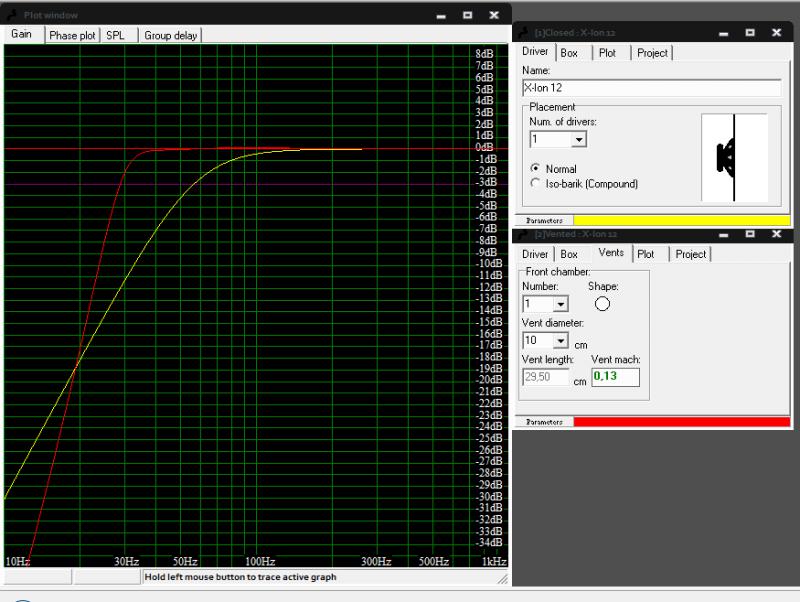Click the 0dB axis label
The width and height of the screenshot is (800, 602).
485,147
